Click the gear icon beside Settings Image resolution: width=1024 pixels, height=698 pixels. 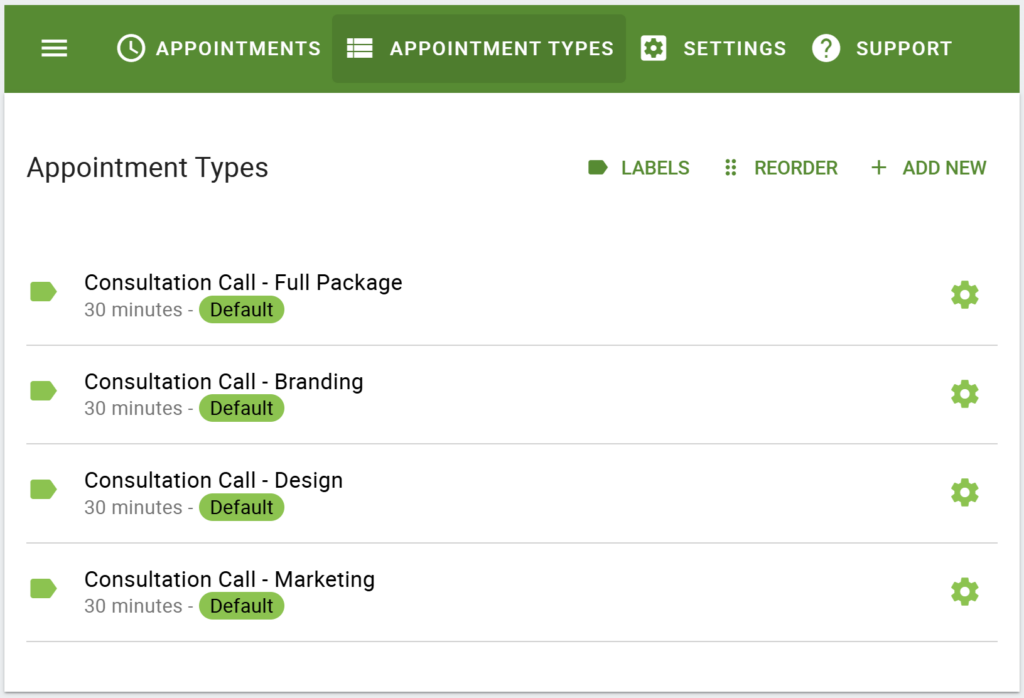(x=654, y=48)
